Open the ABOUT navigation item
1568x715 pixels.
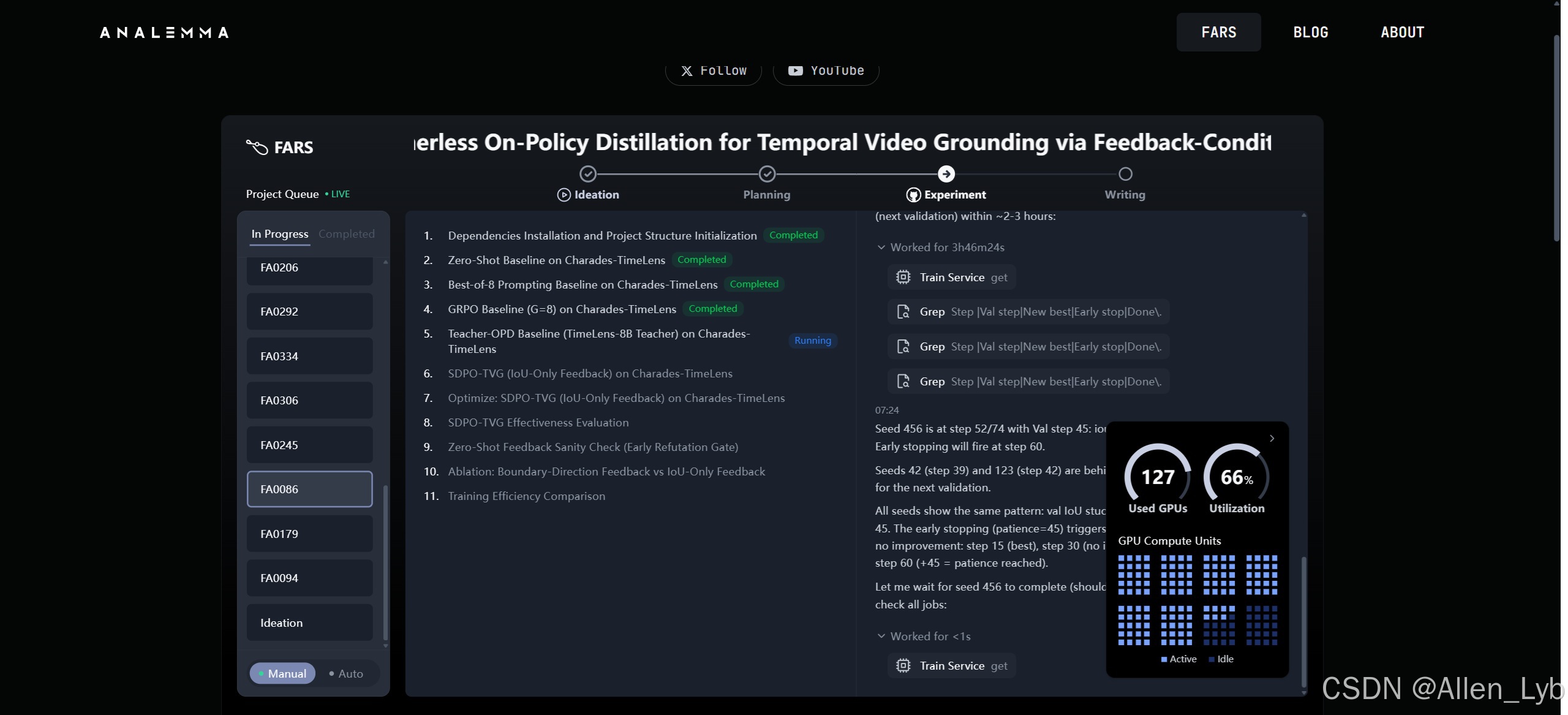1402,32
